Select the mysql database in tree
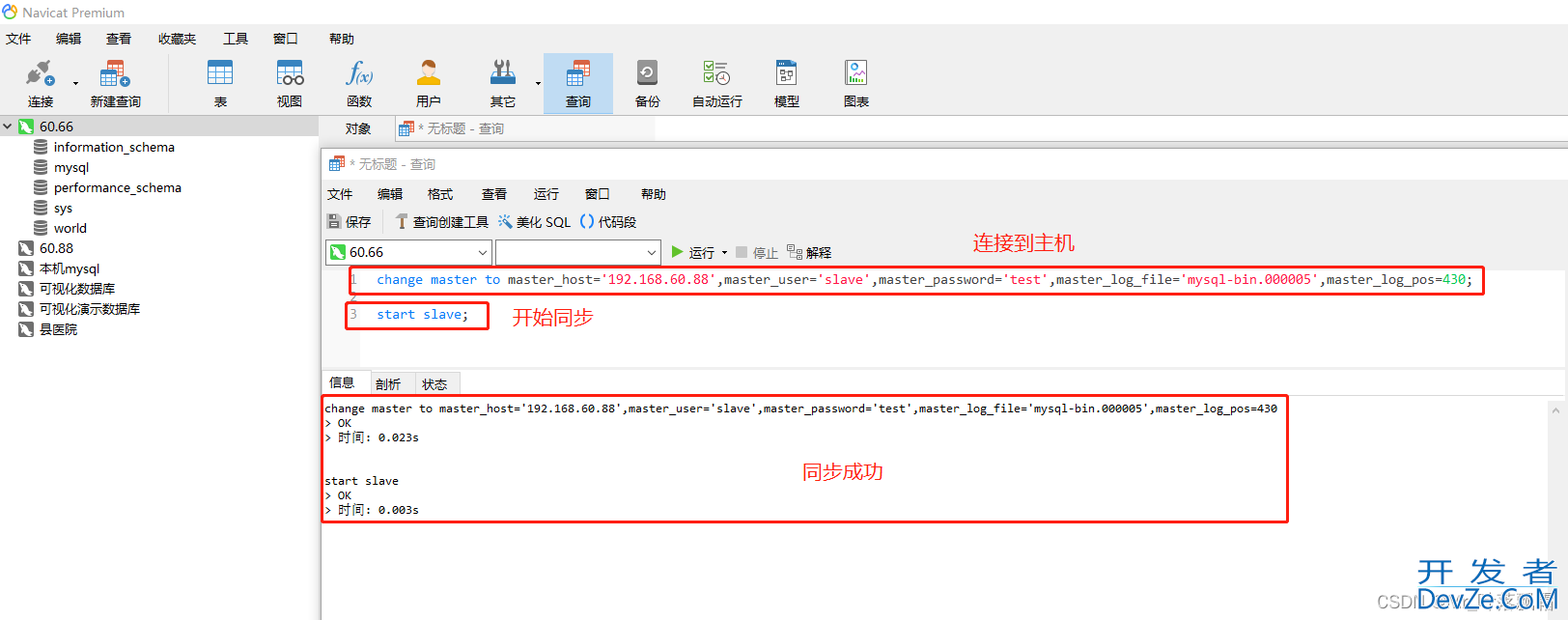Viewport: 1568px width, 620px height. pyautogui.click(x=71, y=167)
